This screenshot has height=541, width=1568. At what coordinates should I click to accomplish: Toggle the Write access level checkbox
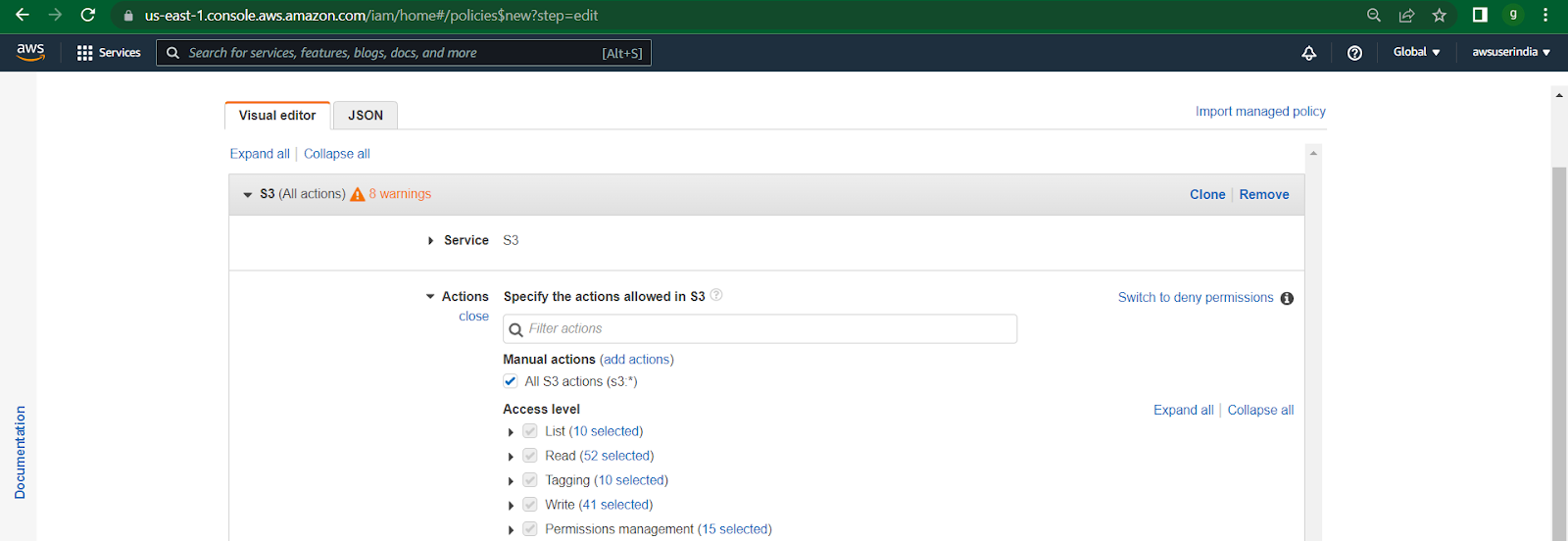[529, 505]
